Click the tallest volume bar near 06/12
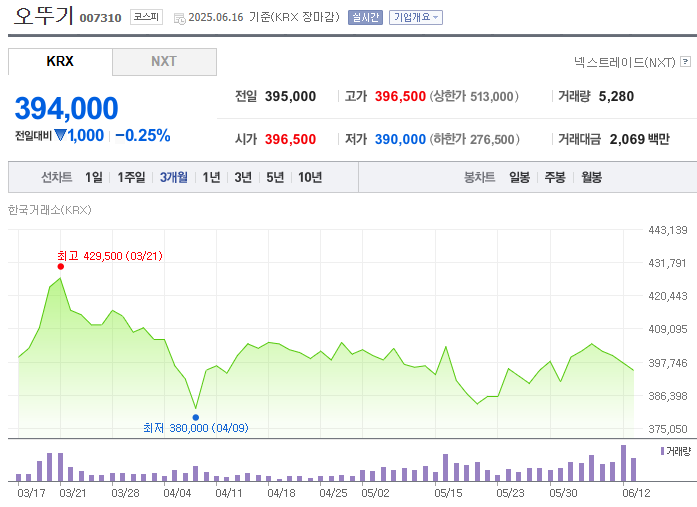Image resolution: width=697 pixels, height=507 pixels. click(624, 463)
